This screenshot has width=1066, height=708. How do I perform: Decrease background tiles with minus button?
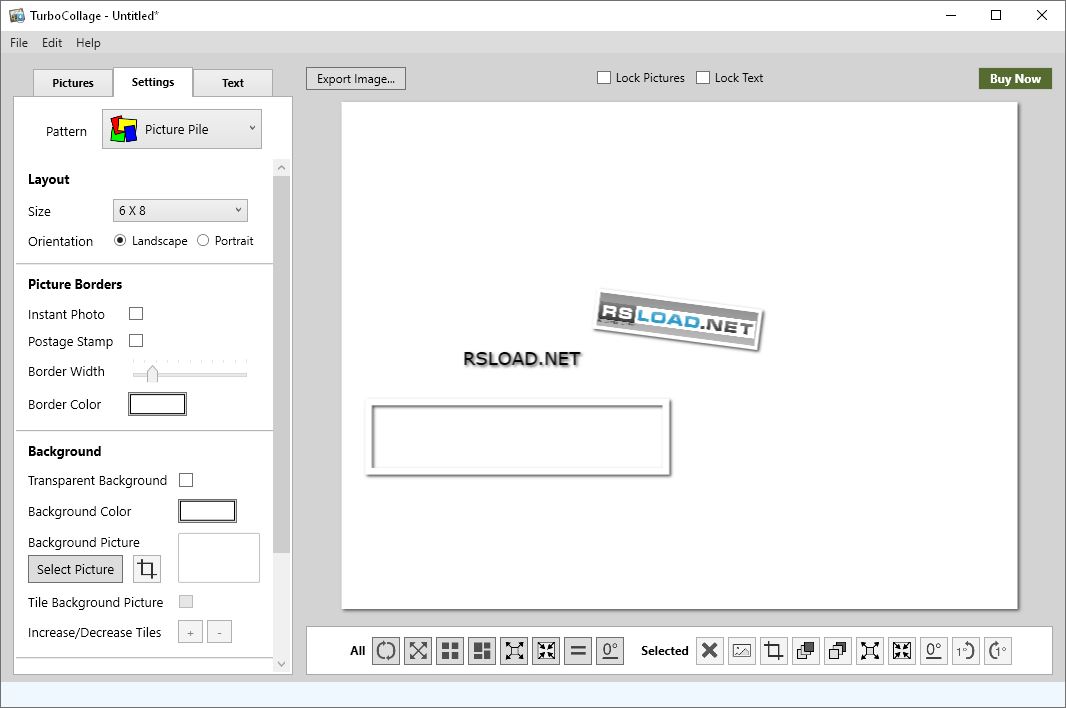[219, 632]
